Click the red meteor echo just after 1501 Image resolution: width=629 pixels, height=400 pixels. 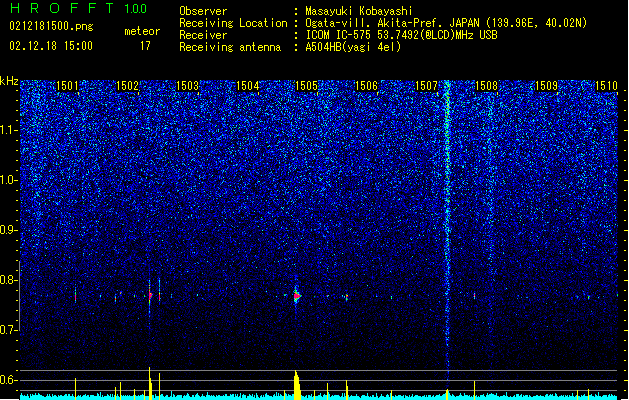coord(75,297)
